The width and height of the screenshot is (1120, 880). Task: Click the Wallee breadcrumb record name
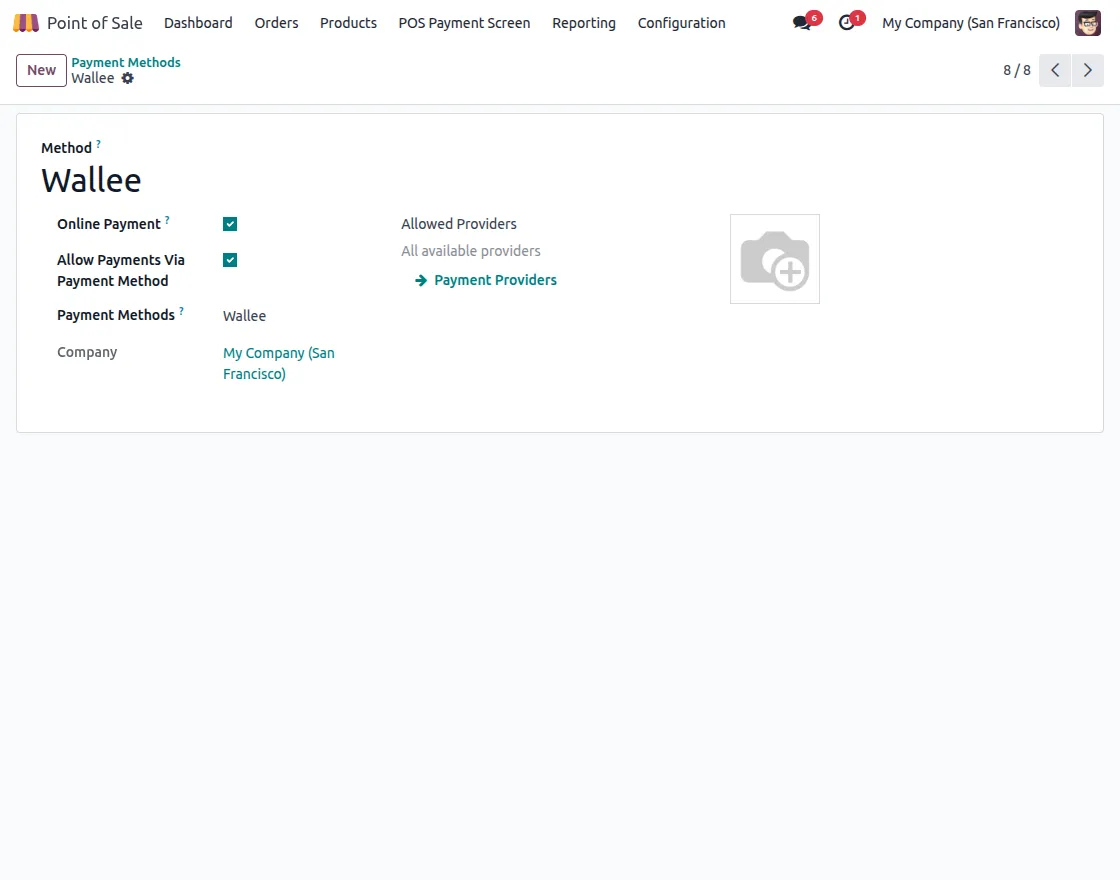(93, 79)
